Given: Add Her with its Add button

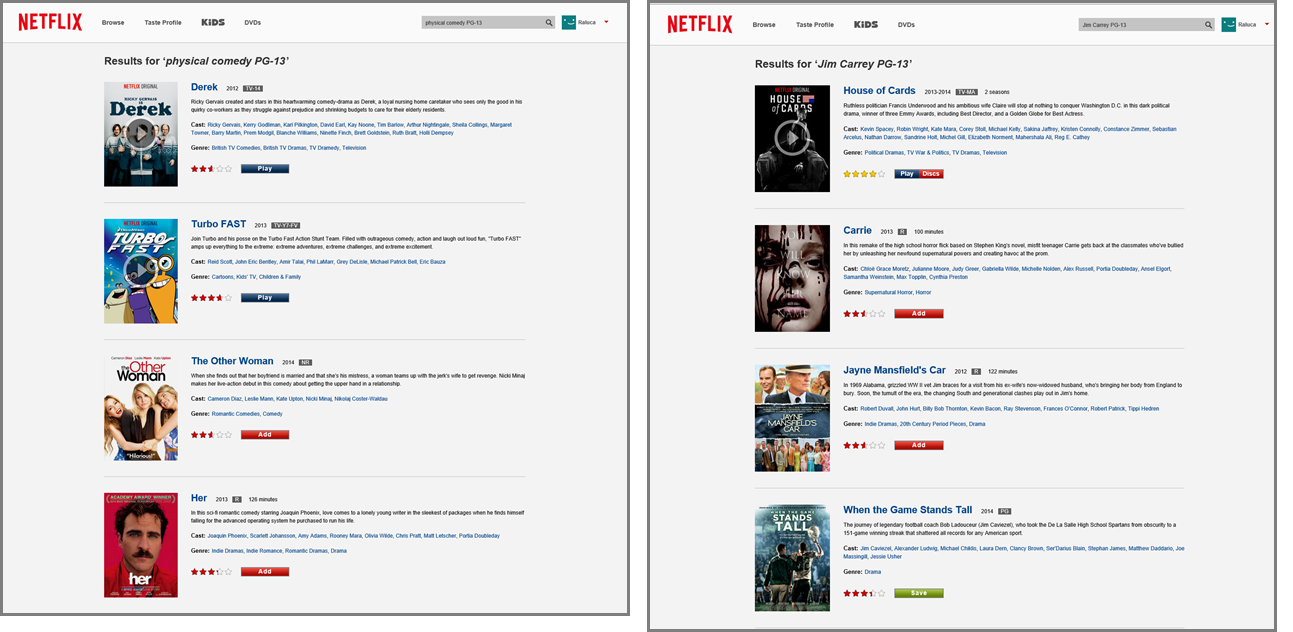Looking at the screenshot, I should coord(265,572).
